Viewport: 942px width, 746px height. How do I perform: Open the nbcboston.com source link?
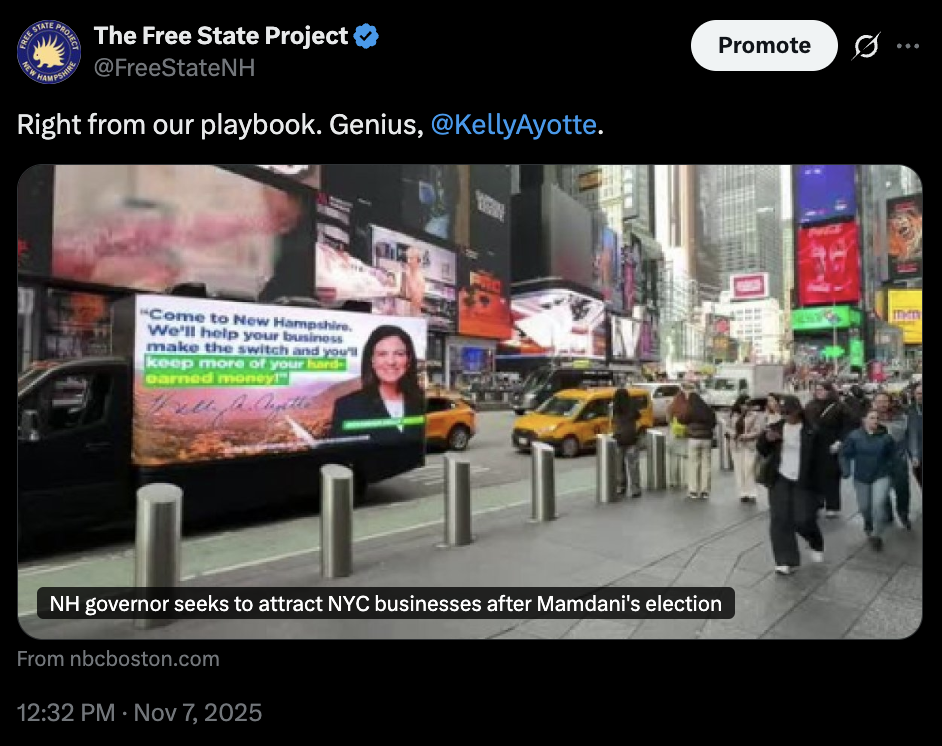coord(118,659)
